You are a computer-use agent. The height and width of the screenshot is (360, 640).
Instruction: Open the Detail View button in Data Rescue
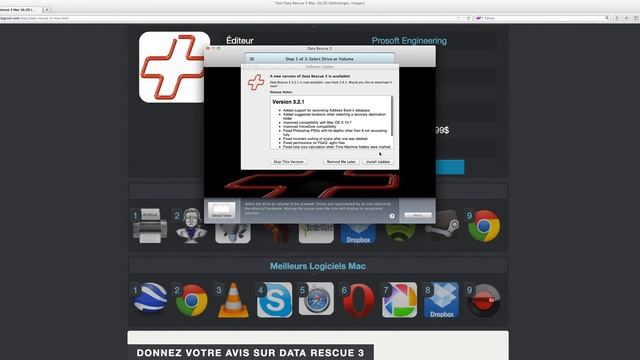coord(222,211)
